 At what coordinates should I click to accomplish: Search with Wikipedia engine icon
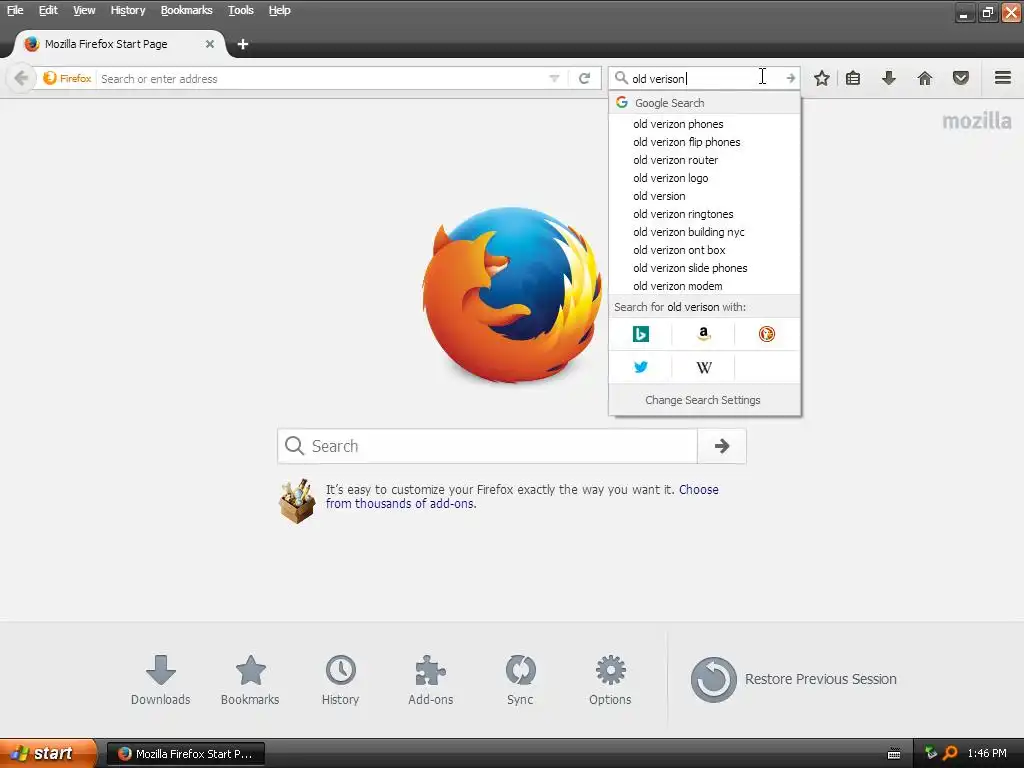click(x=703, y=367)
